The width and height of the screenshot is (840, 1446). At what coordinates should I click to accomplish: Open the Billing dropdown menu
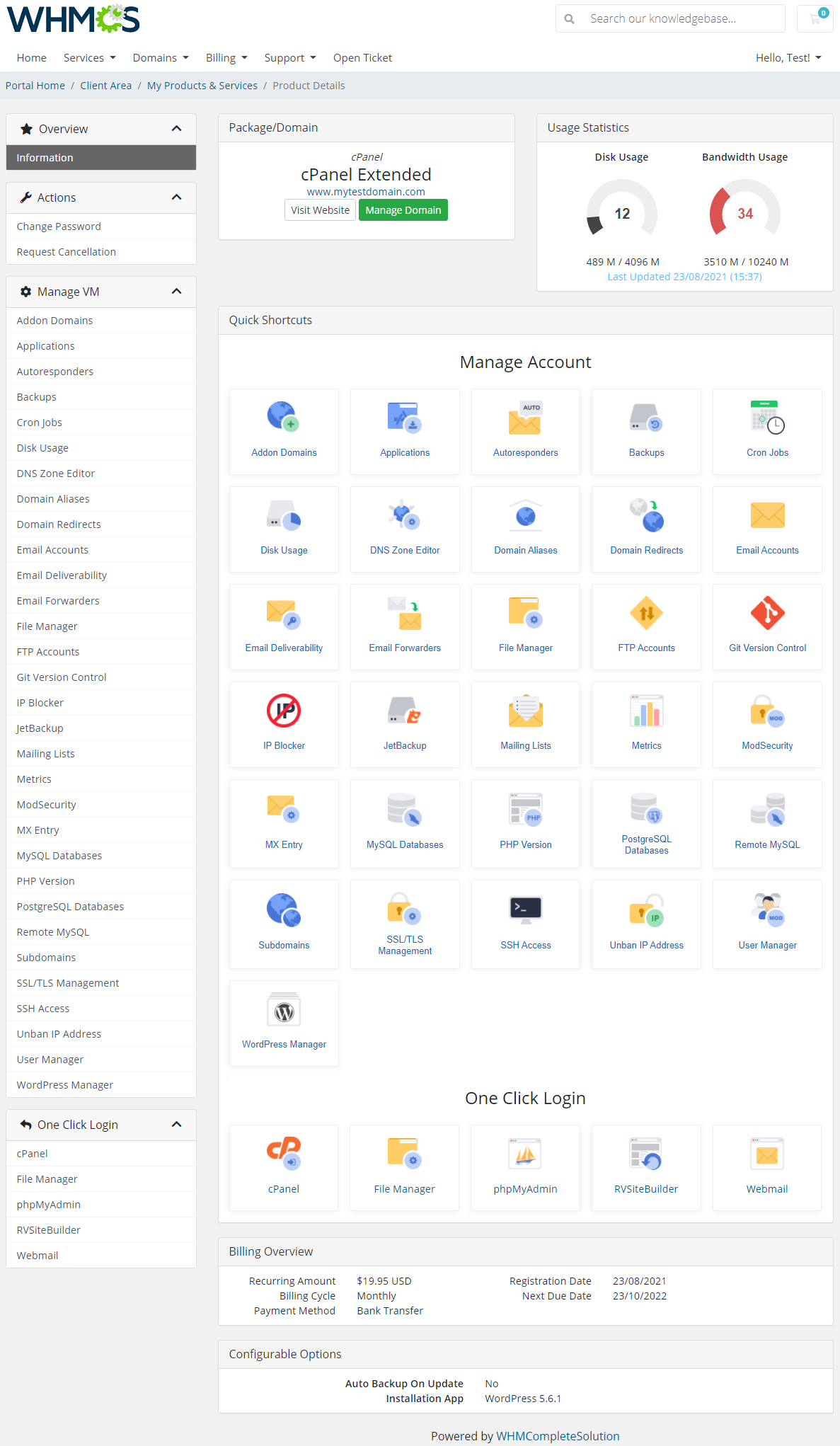point(226,58)
